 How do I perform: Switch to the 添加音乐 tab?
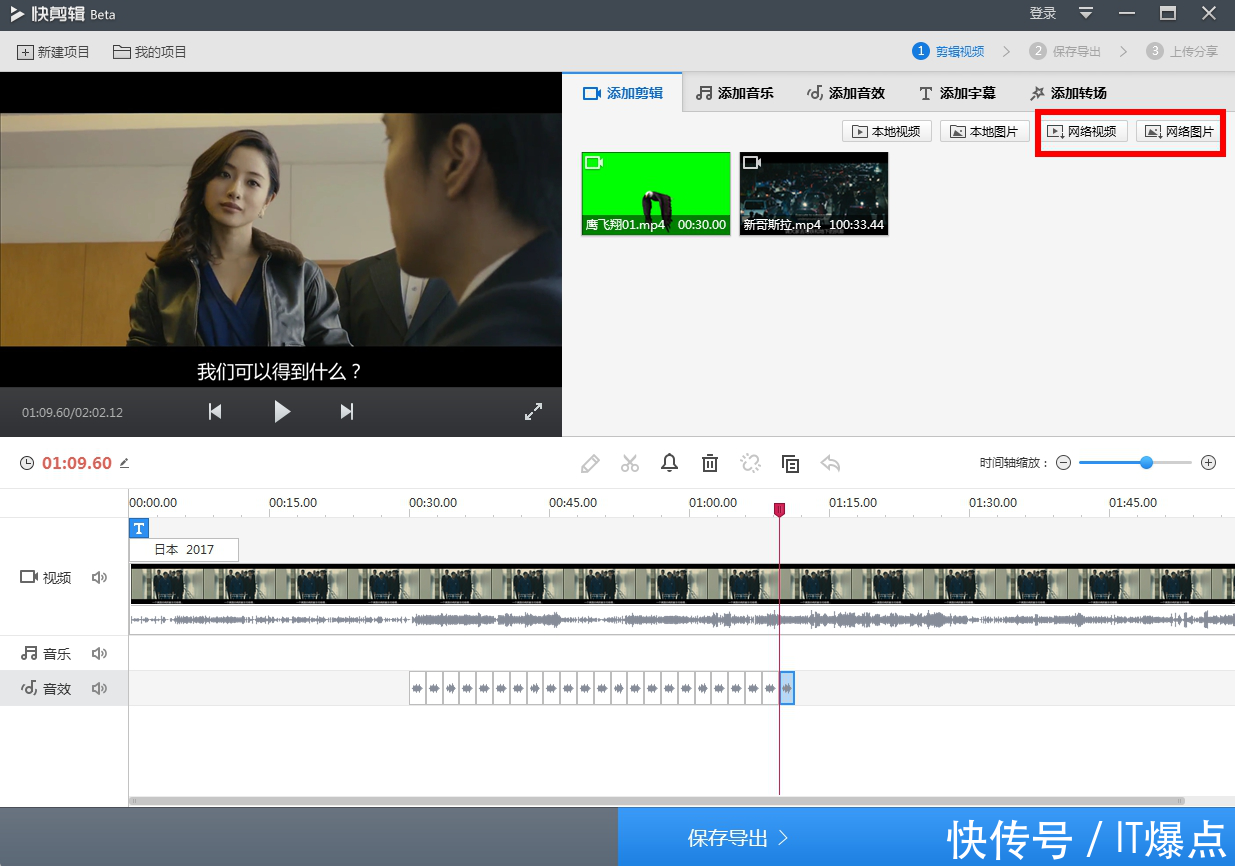(x=735, y=93)
